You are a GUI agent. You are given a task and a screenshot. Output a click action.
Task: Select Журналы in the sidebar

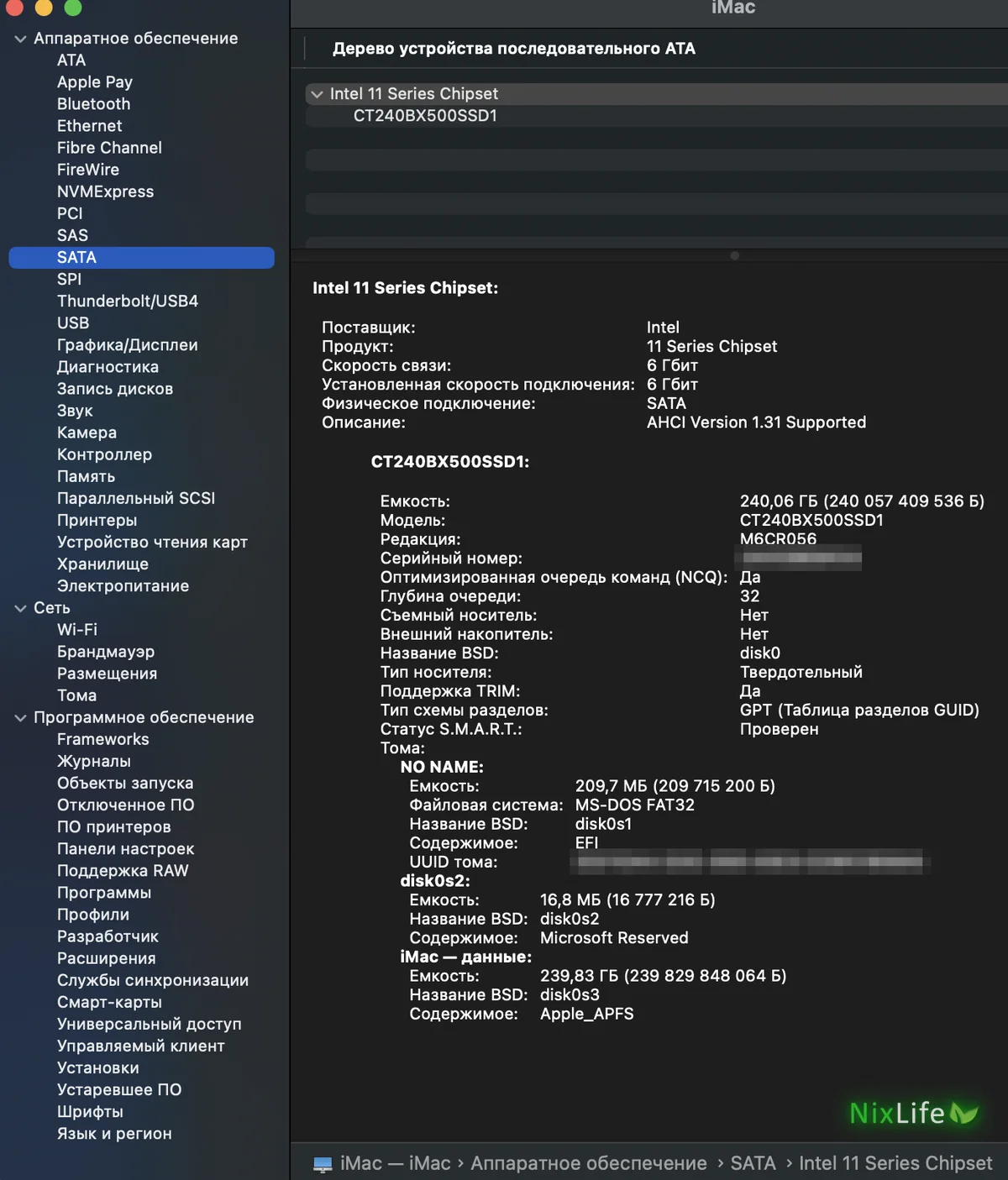point(94,761)
